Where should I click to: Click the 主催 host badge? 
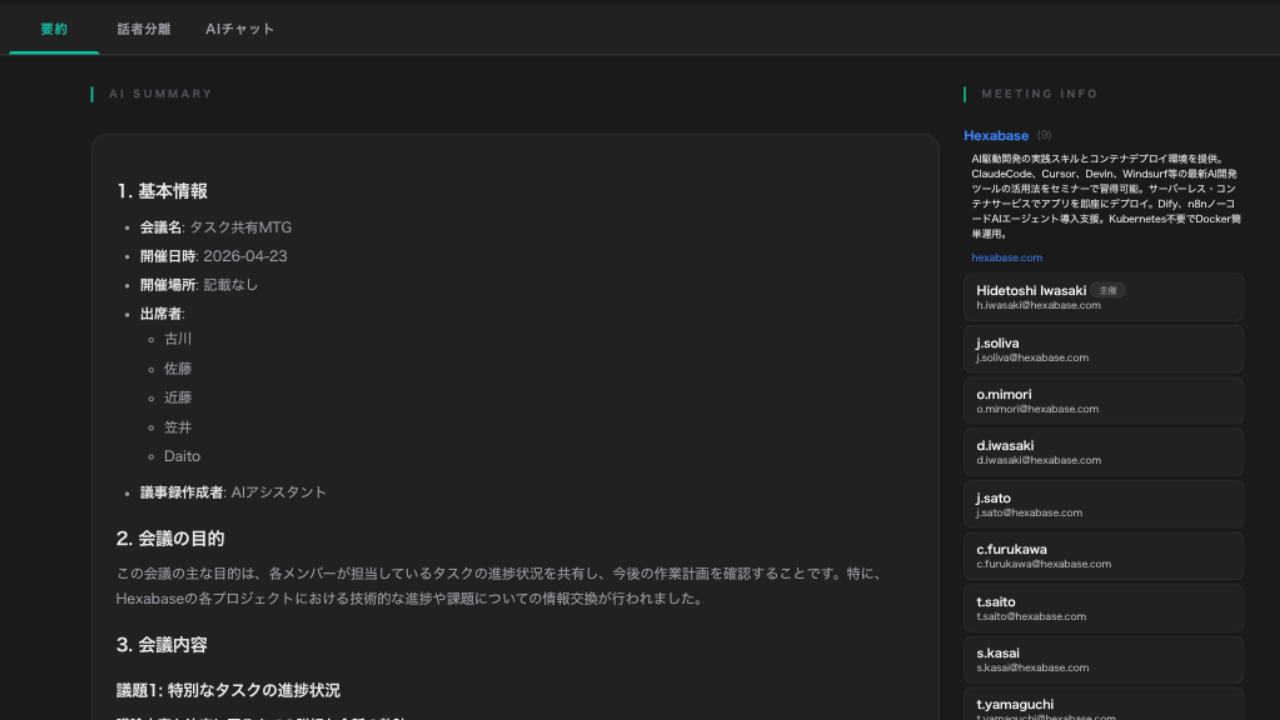coord(1107,290)
